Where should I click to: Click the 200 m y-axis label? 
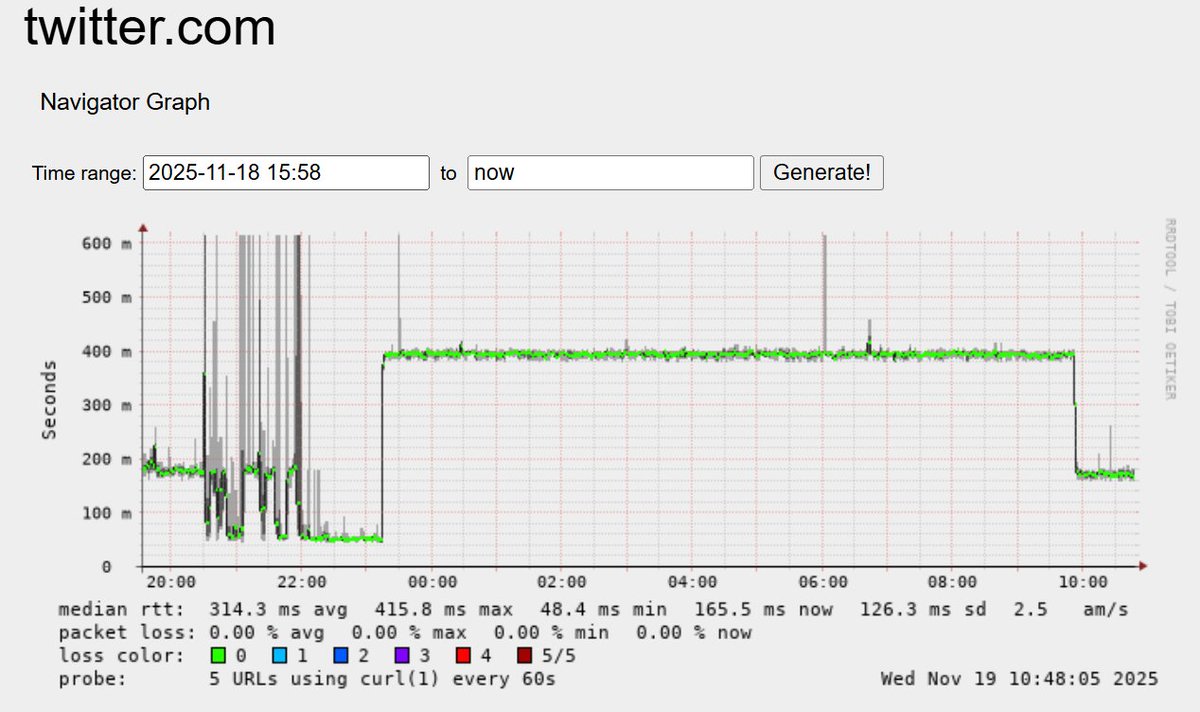[x=106, y=459]
